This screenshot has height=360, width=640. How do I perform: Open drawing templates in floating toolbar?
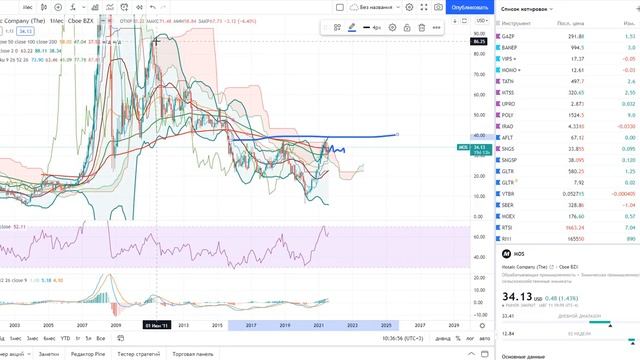(x=337, y=27)
